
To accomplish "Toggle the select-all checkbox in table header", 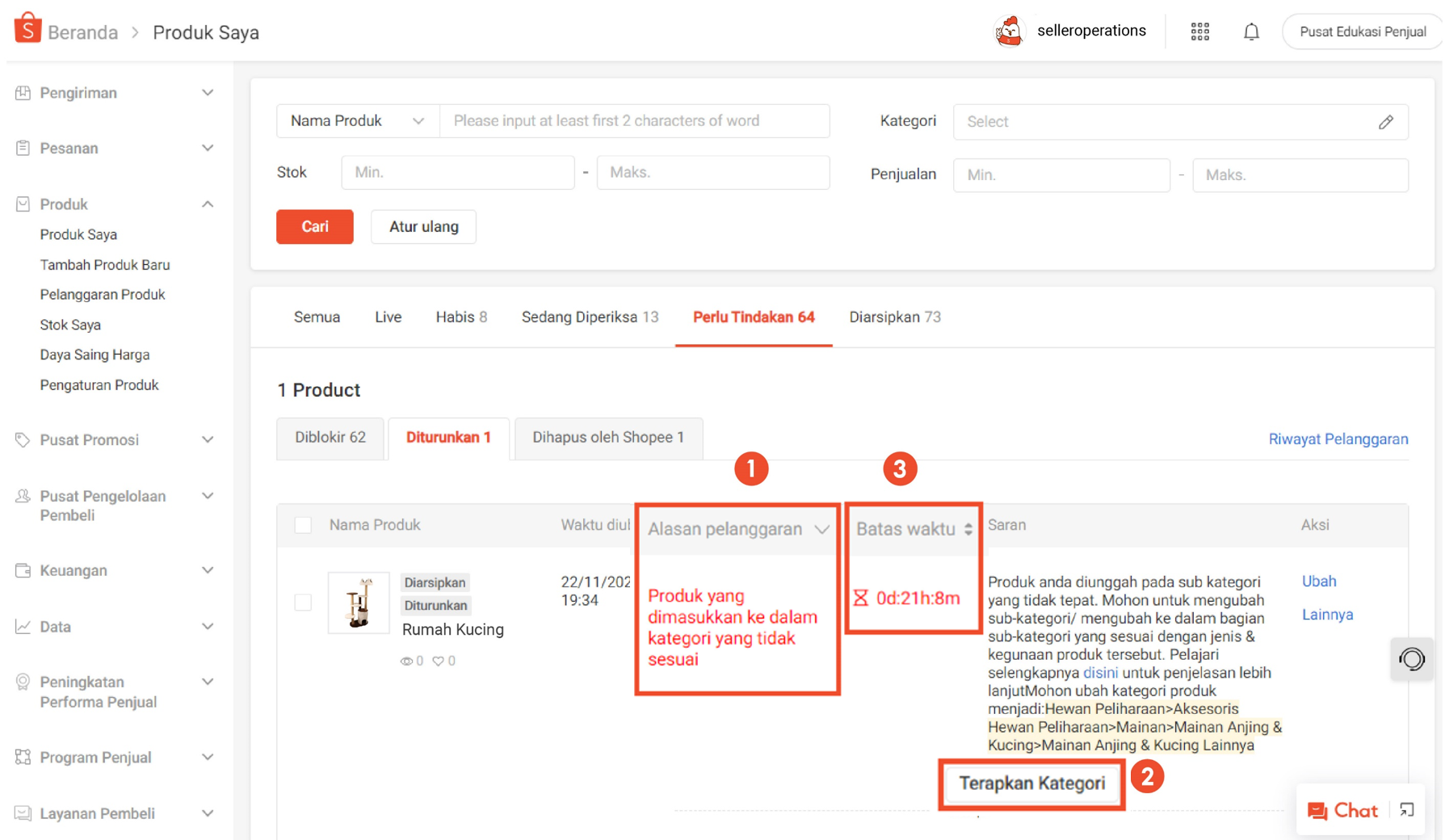I will point(303,525).
